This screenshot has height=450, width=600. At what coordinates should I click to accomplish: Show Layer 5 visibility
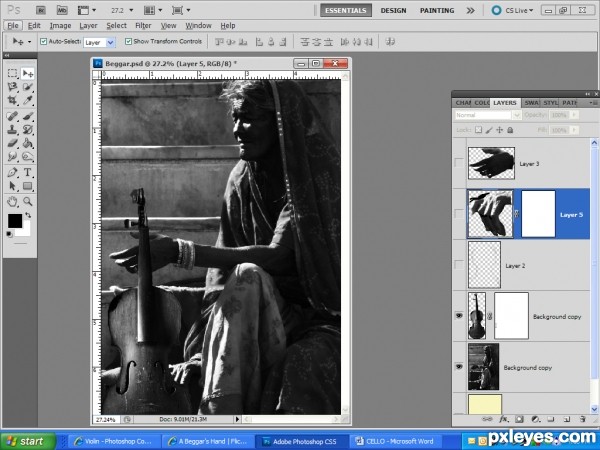click(x=458, y=214)
